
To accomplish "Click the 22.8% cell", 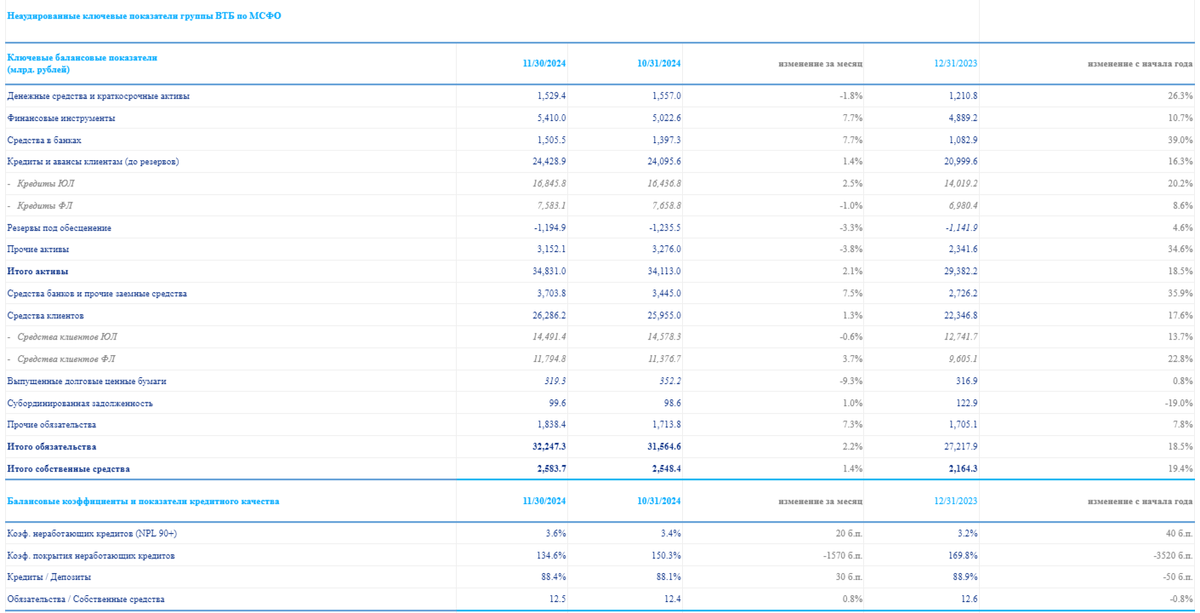I will click(1181, 359).
